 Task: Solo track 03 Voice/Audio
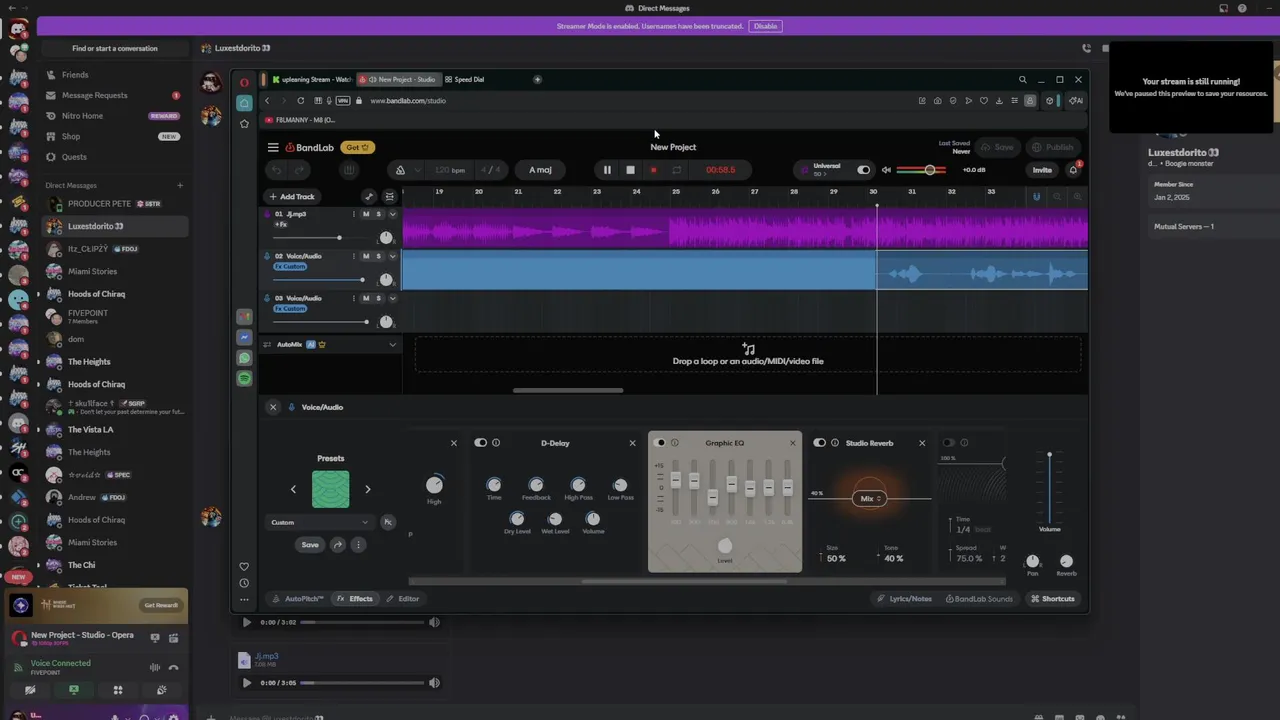[x=378, y=298]
